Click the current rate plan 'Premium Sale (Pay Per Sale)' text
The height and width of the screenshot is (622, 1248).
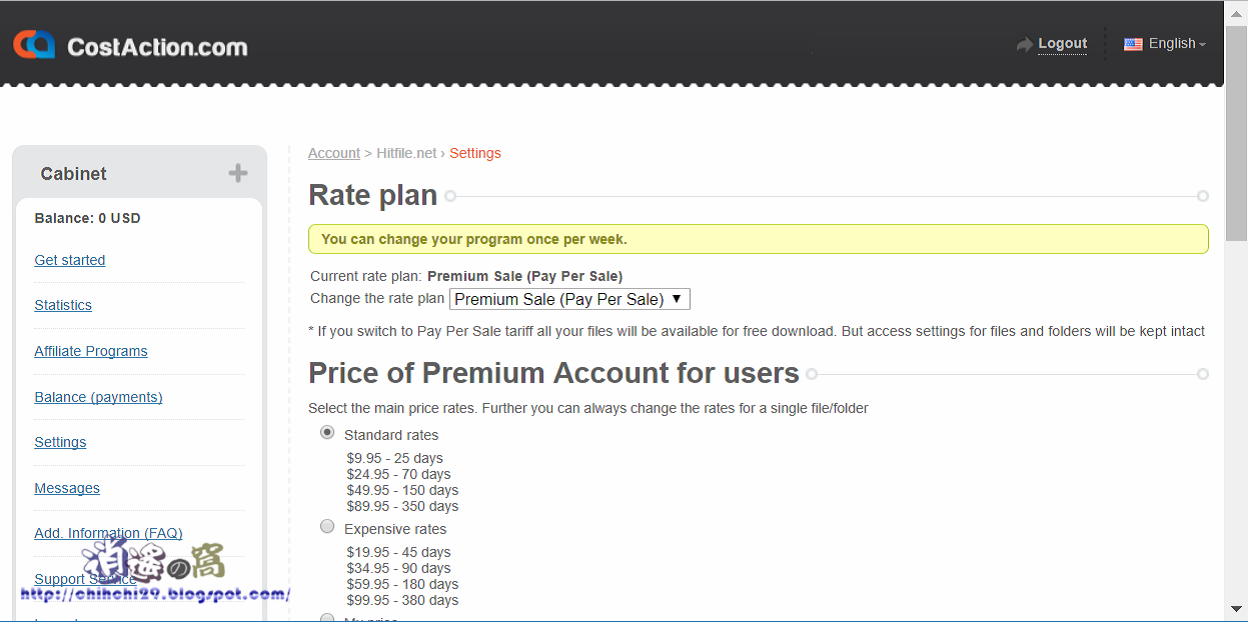pos(525,276)
